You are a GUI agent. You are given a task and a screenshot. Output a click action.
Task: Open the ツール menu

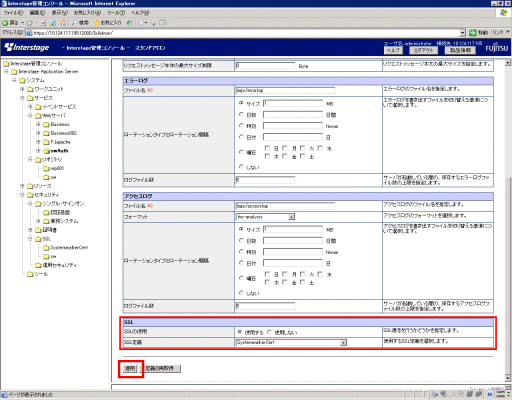[x=116, y=13]
